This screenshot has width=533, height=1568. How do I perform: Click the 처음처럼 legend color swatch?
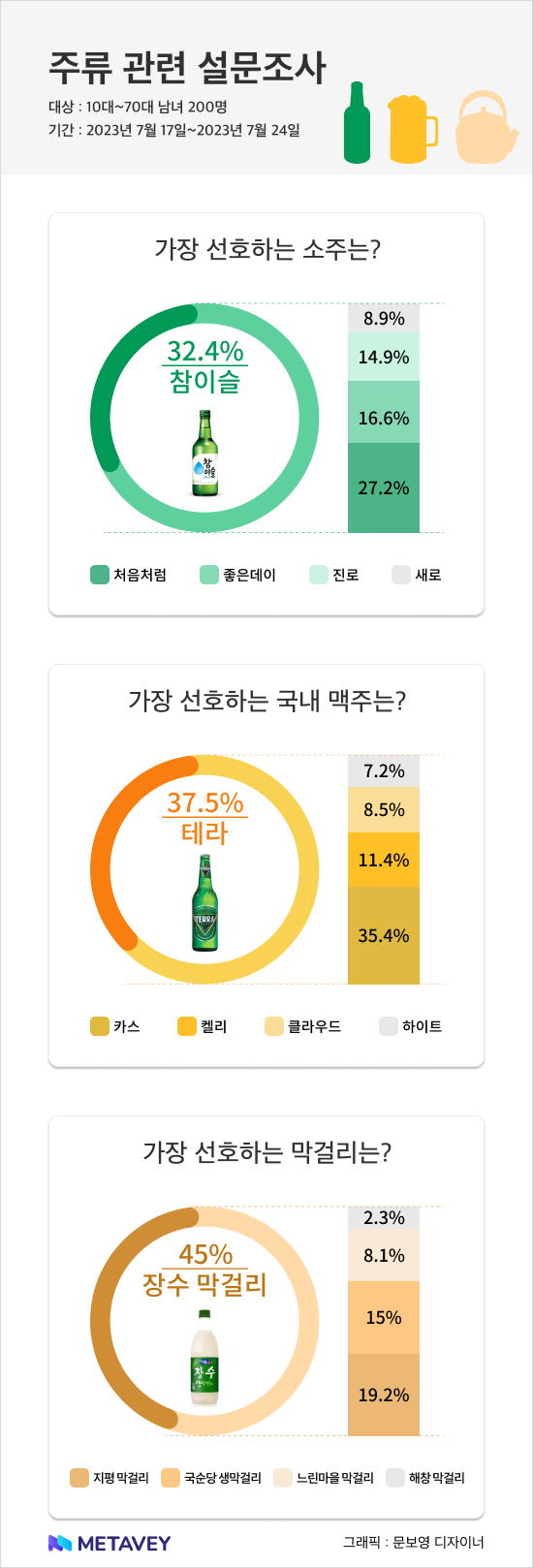pyautogui.click(x=99, y=575)
